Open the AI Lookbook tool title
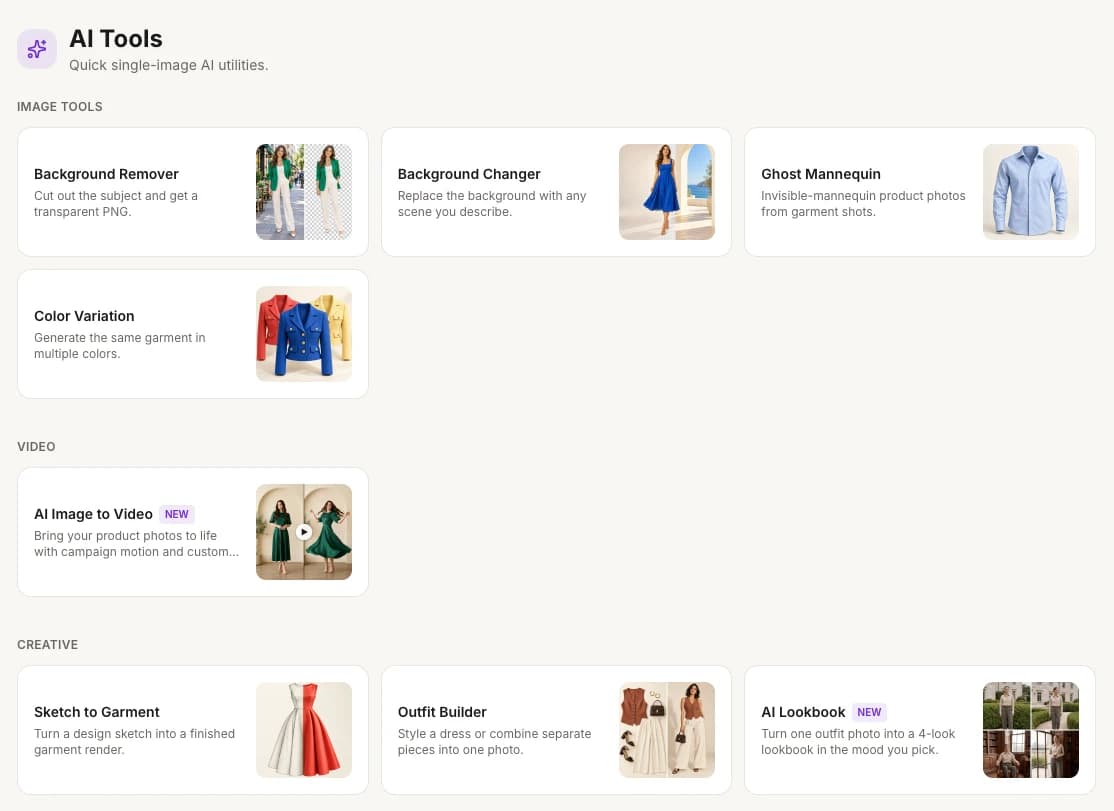The width and height of the screenshot is (1114, 811). click(803, 712)
